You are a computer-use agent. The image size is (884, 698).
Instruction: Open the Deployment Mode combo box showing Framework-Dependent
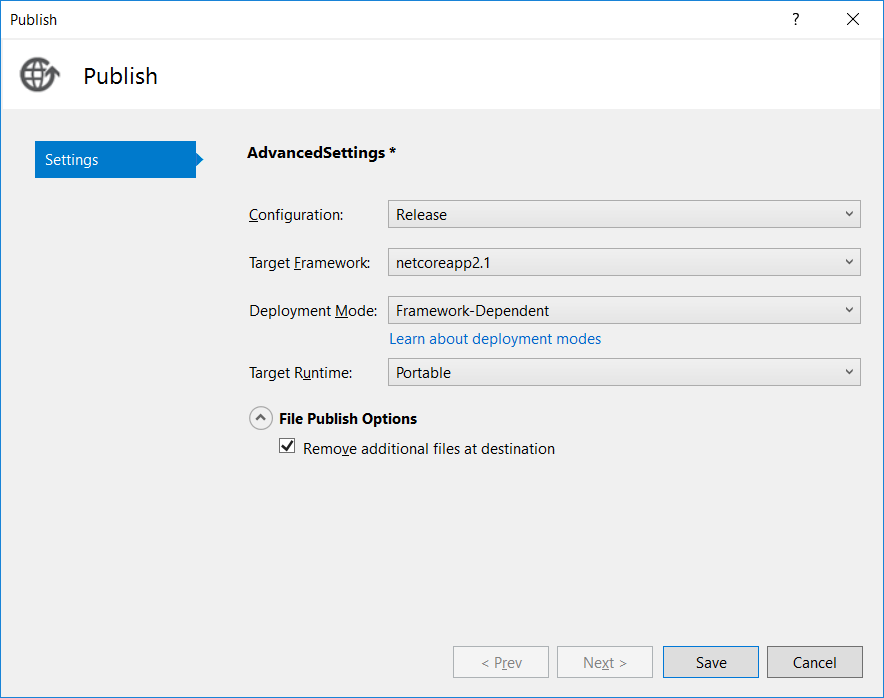pyautogui.click(x=624, y=310)
